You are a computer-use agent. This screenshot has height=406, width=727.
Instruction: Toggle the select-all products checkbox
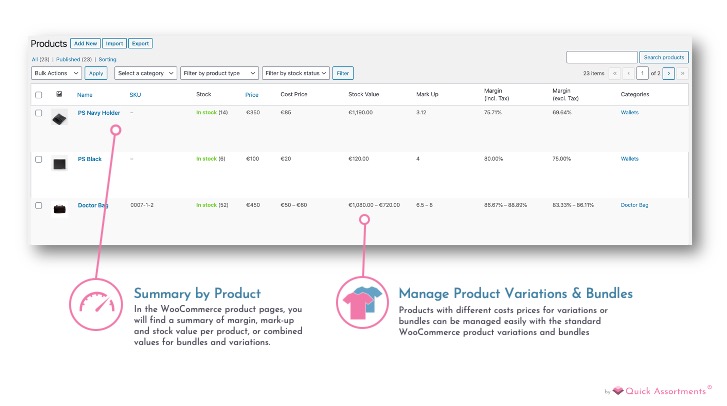(38, 95)
